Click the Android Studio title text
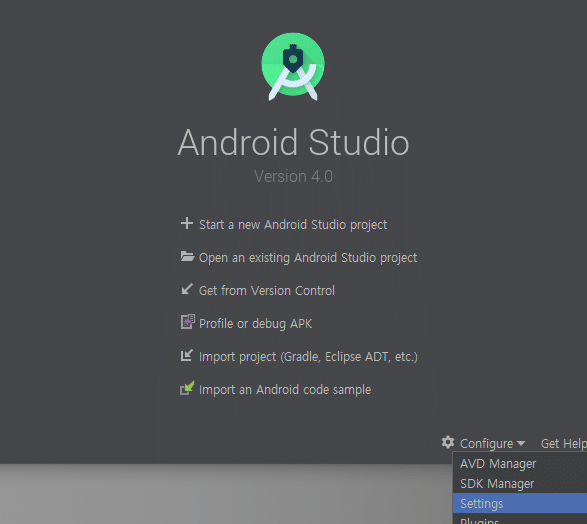Screen dimensions: 587x524 coord(293,143)
